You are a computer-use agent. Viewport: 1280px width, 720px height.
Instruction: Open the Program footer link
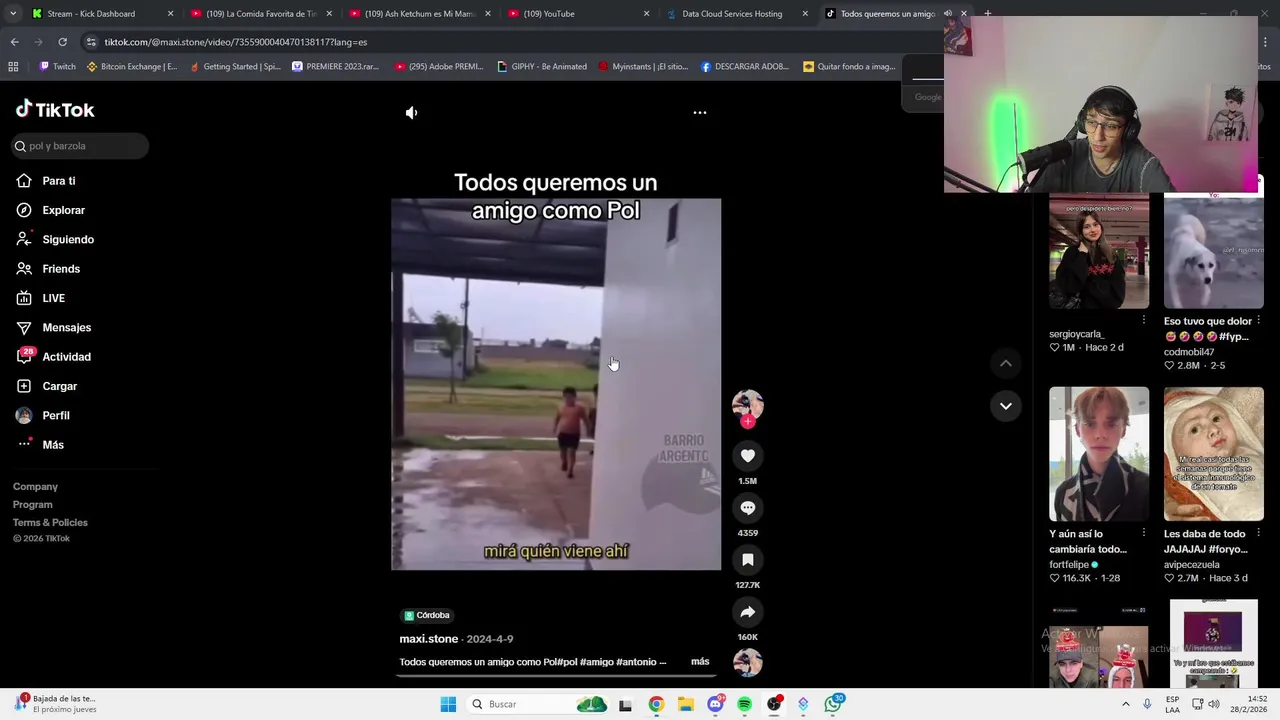(x=32, y=505)
